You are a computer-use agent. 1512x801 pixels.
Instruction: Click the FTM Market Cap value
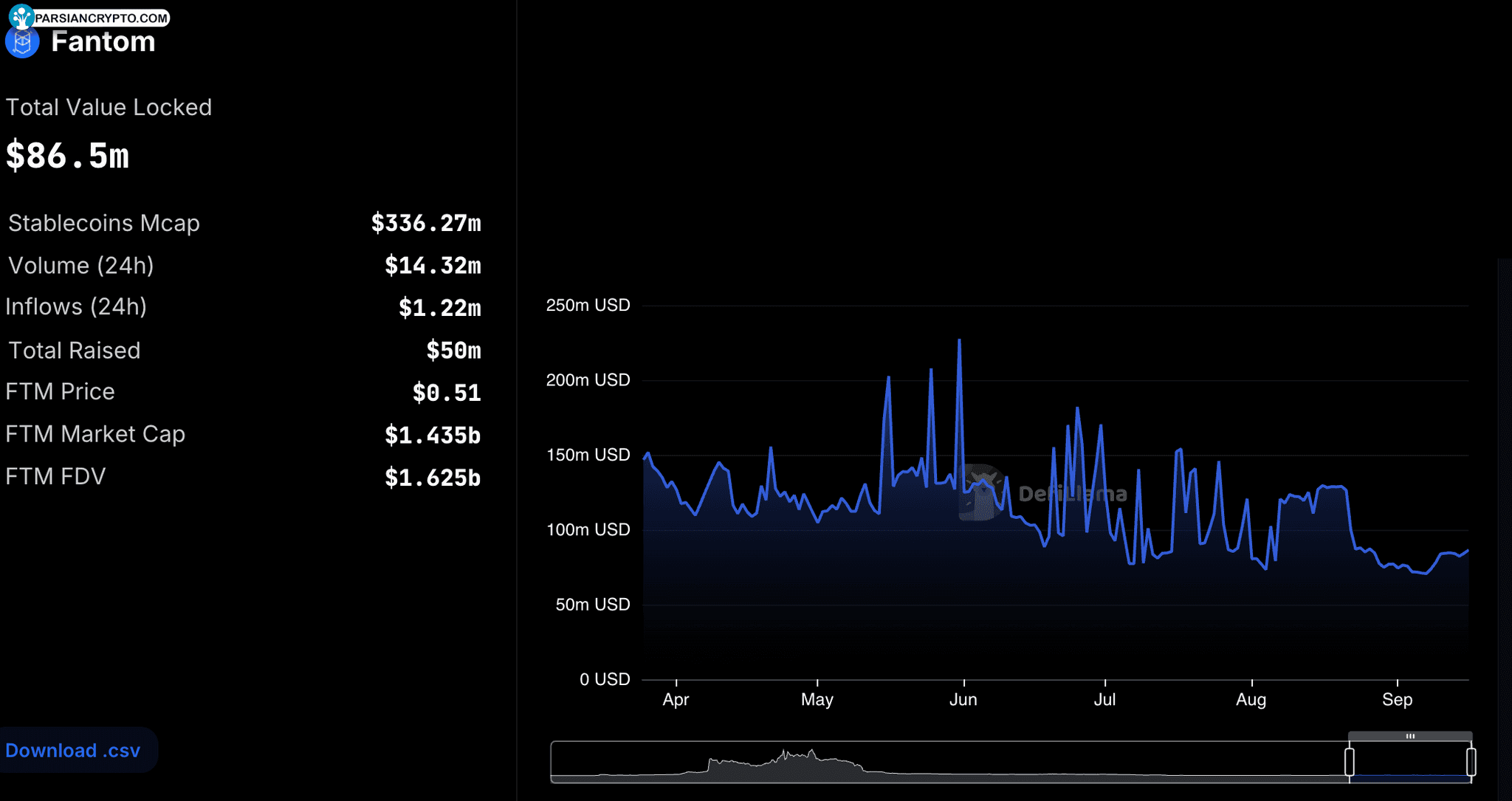[433, 435]
